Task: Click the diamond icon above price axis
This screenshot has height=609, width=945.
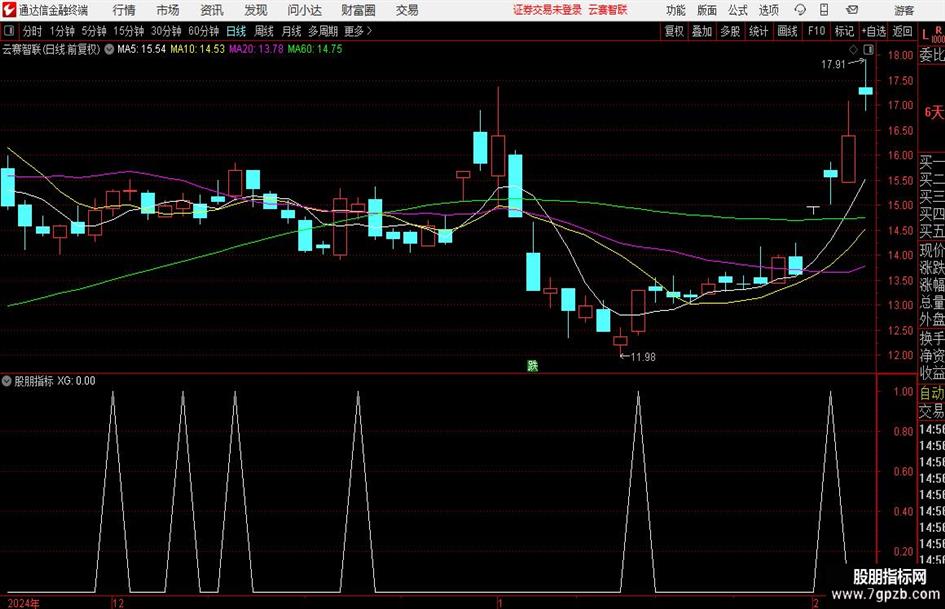Action: pyautogui.click(x=853, y=49)
